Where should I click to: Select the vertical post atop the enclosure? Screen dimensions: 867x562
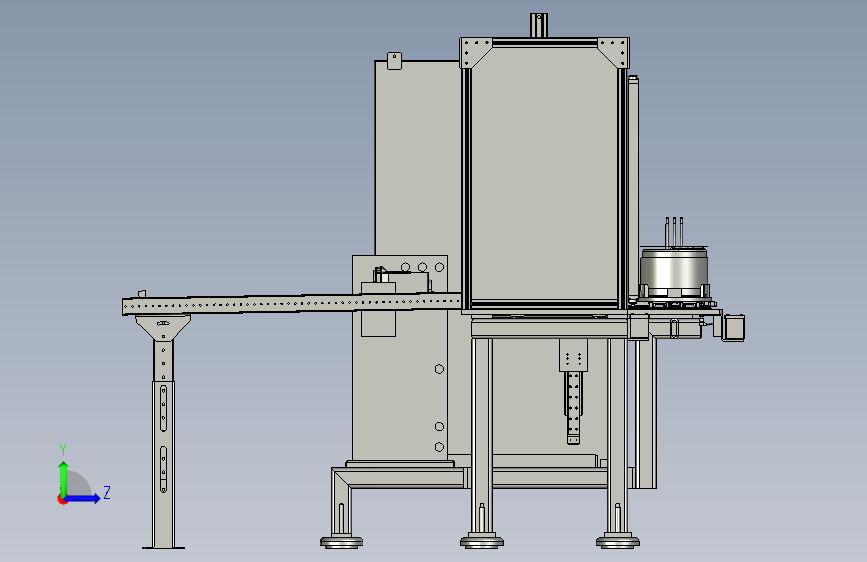[539, 25]
